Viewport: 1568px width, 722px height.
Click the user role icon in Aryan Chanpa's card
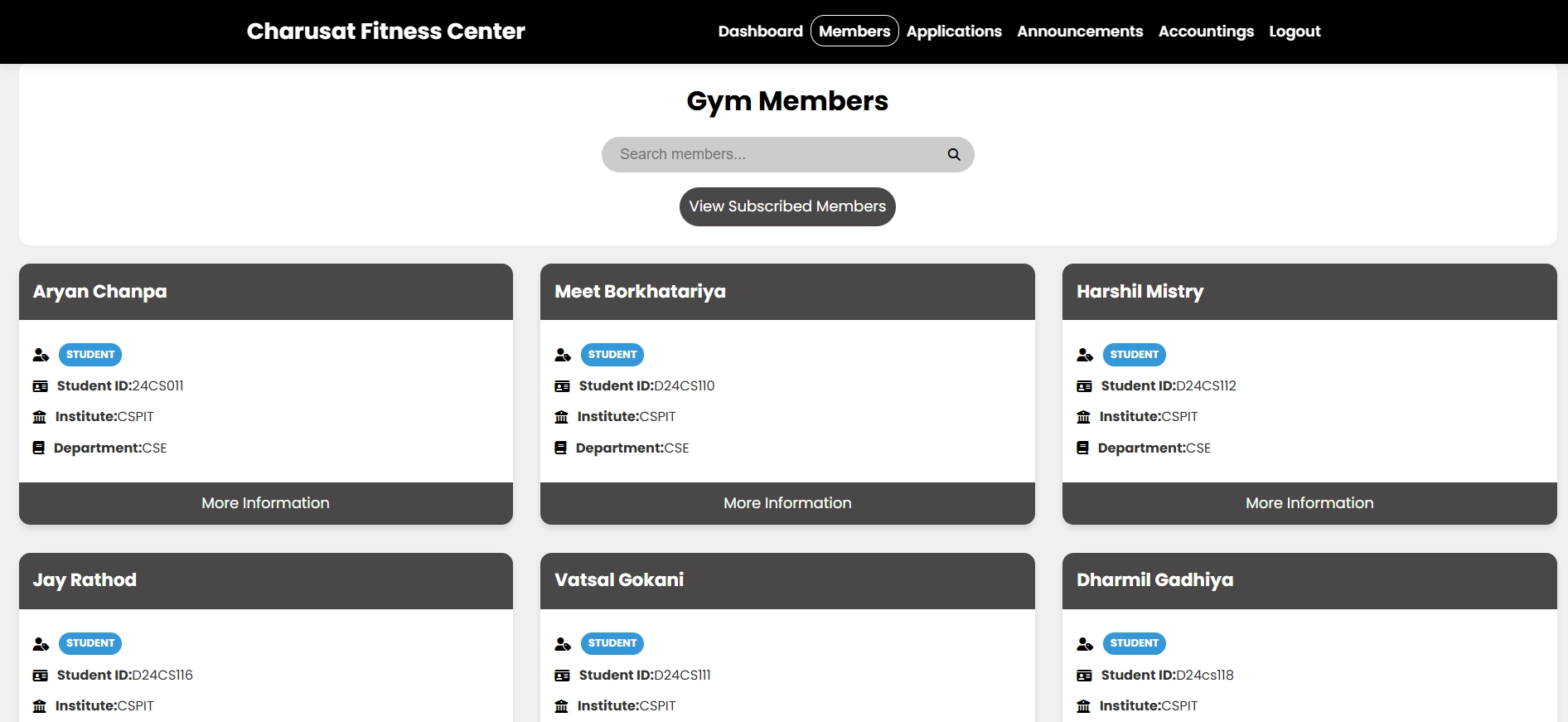click(41, 355)
